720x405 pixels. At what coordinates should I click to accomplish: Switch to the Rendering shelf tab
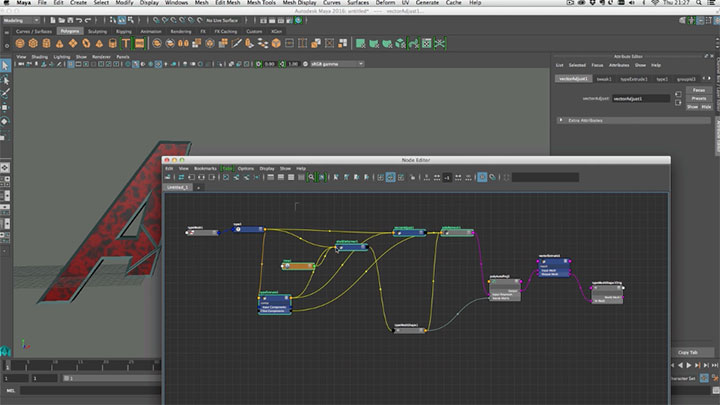181,31
